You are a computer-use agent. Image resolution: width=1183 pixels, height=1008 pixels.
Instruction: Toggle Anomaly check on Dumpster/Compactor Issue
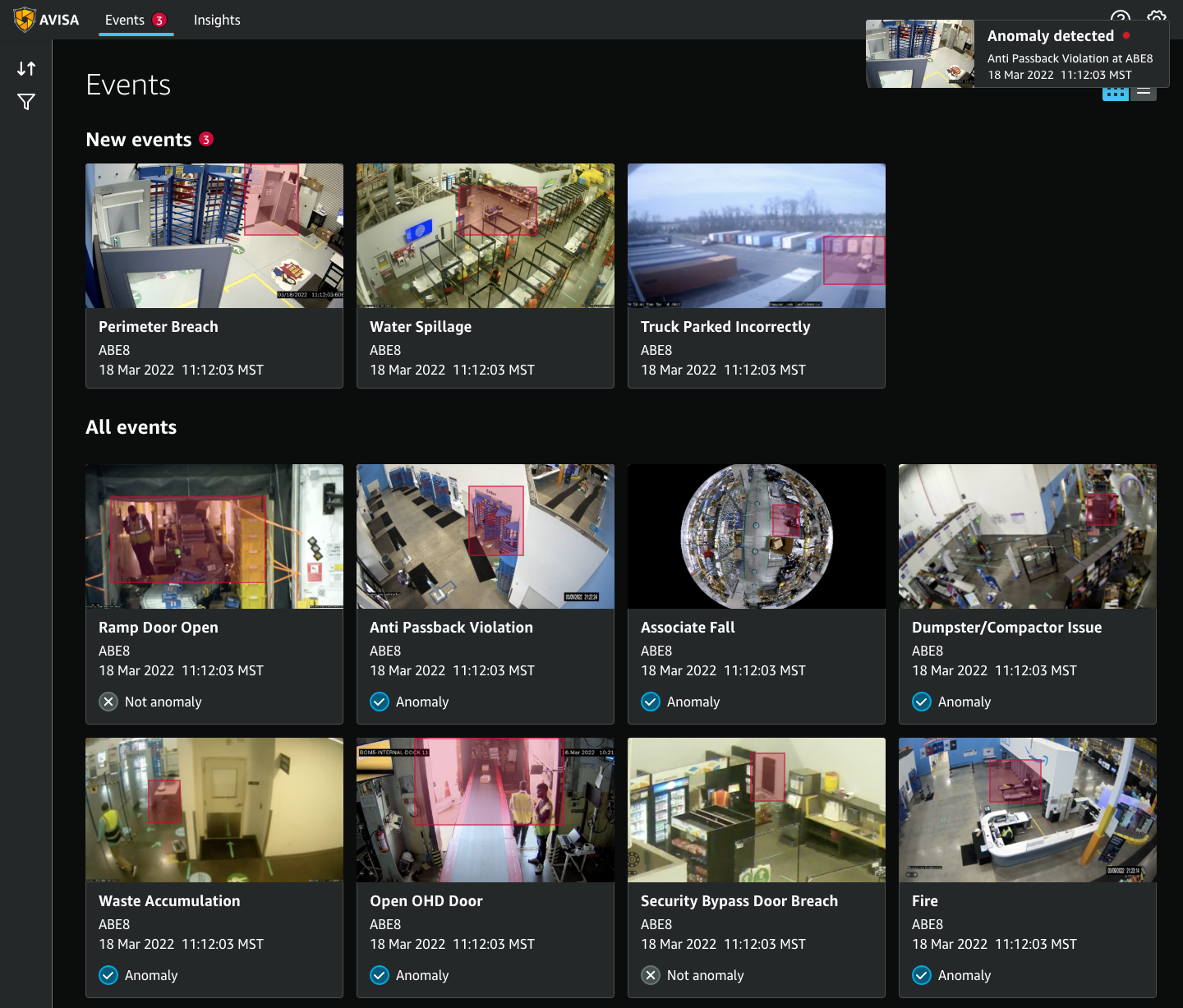click(922, 702)
